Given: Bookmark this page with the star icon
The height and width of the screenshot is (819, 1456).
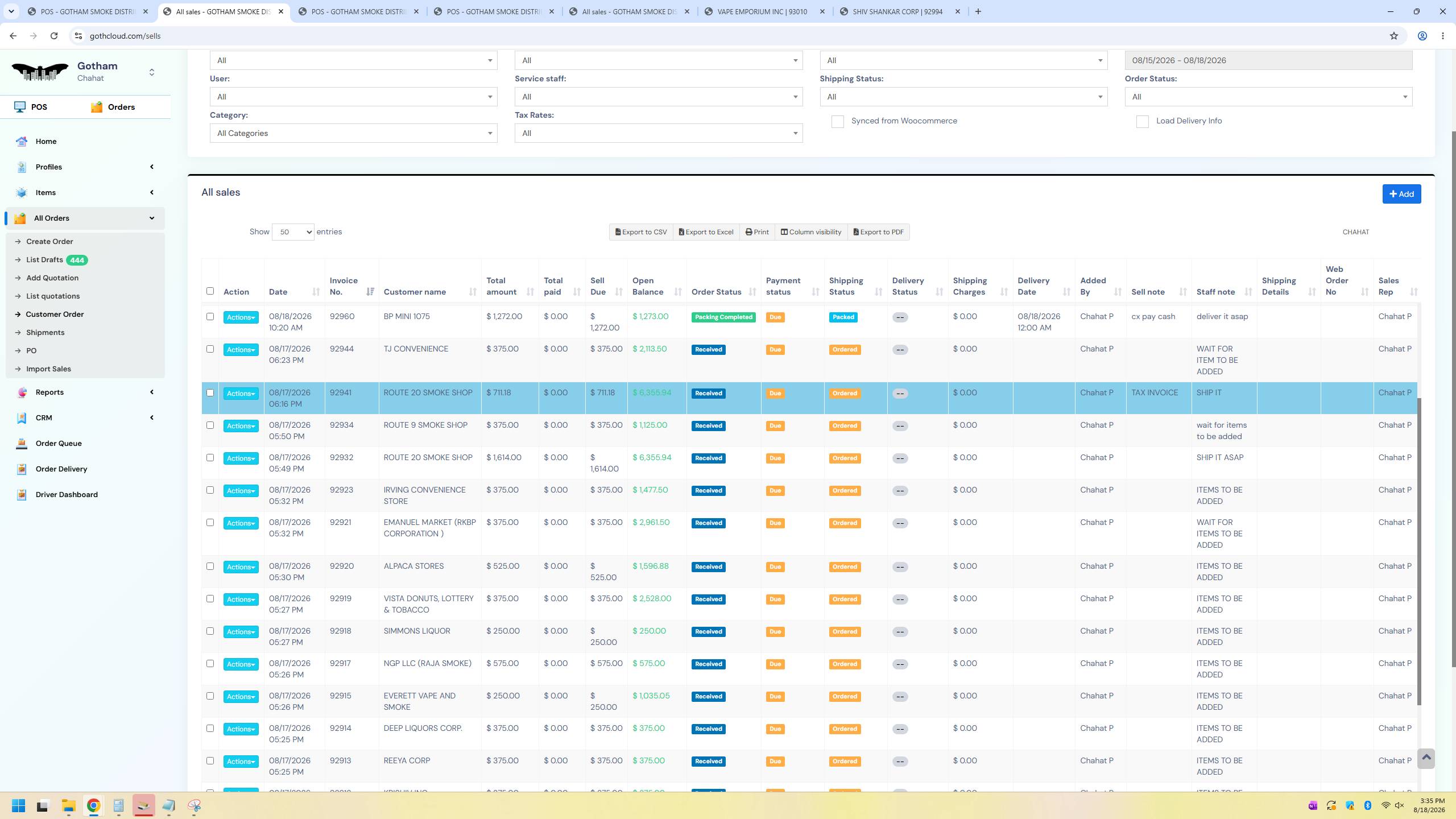Looking at the screenshot, I should 1394,36.
